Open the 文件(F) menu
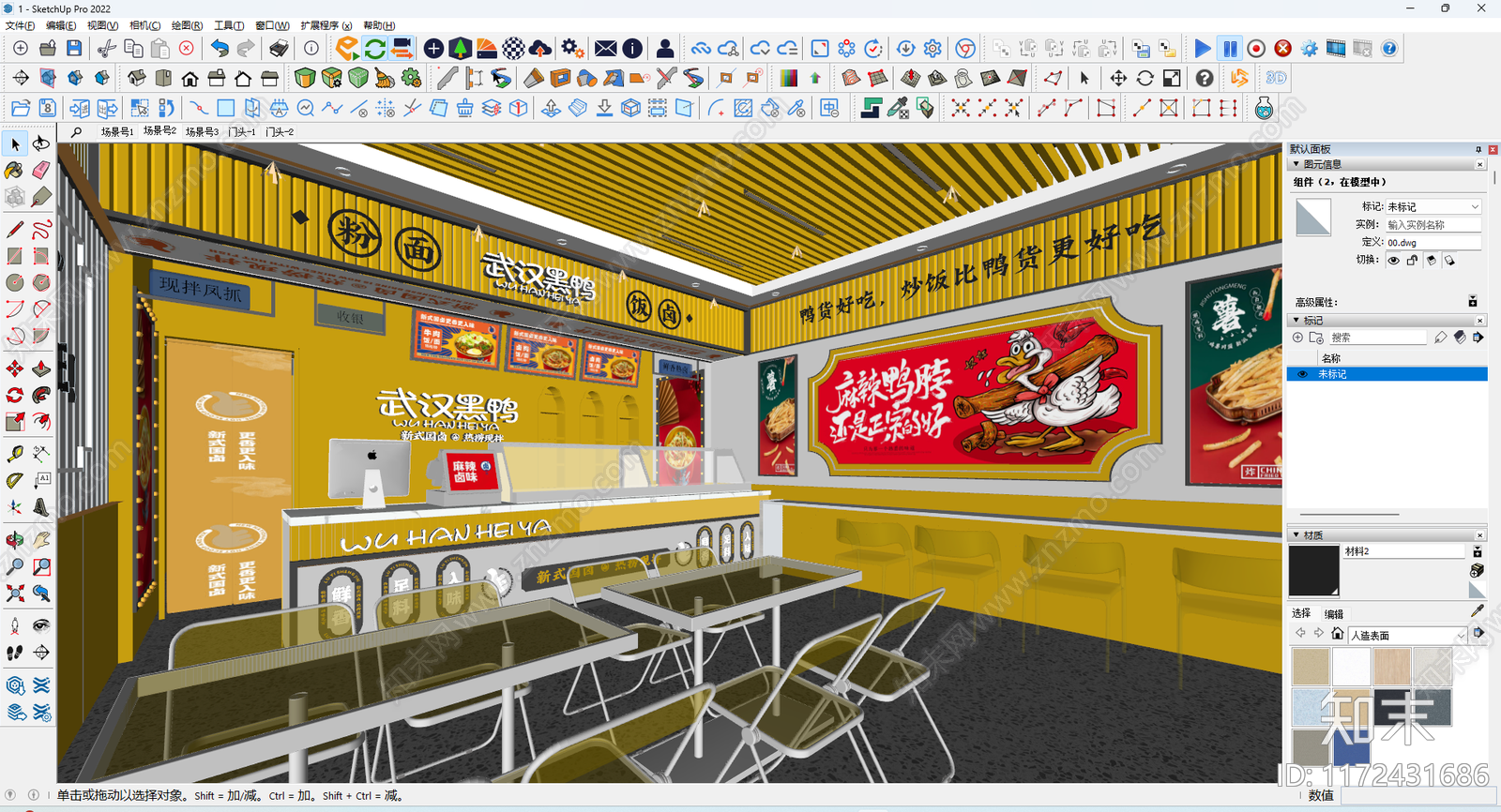Screen dimensions: 1501x812 (x=20, y=25)
